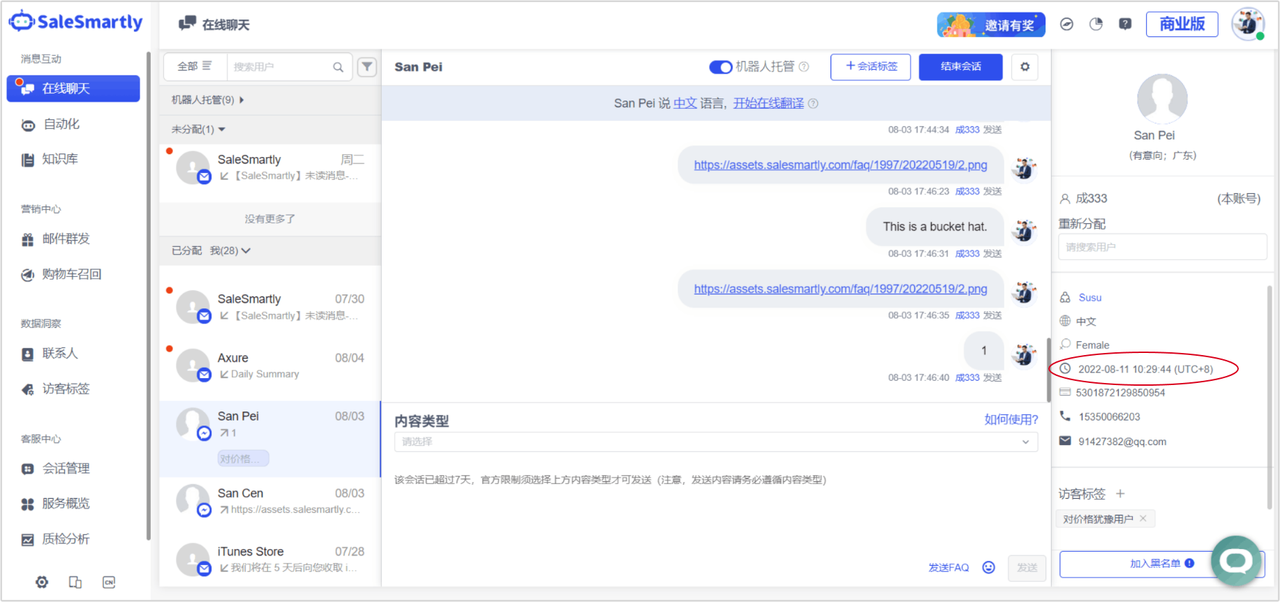Viewport: 1280px width, 602px height.
Task: Remove the 对价格犹豫用户 tag
Action: (x=1144, y=519)
